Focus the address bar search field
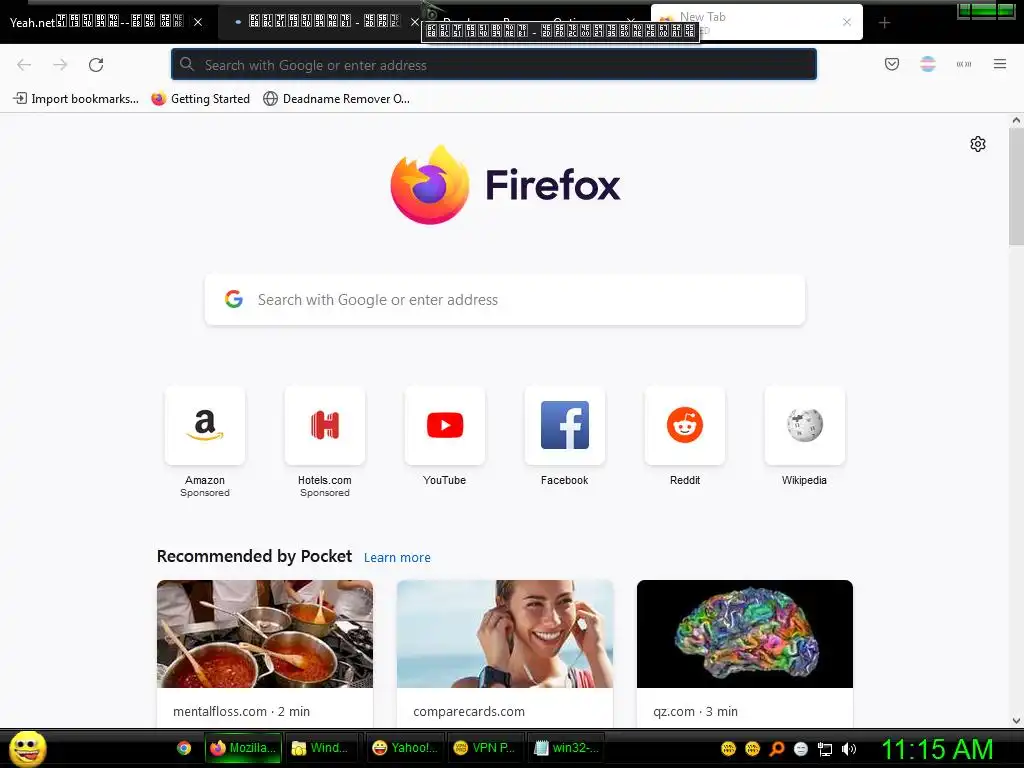 pos(494,65)
